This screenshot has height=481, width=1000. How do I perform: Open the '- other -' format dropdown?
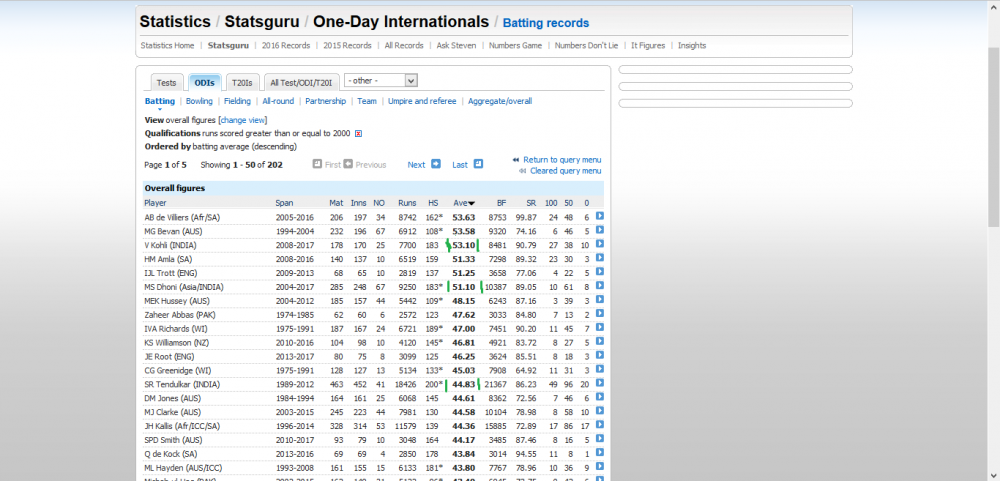[381, 80]
